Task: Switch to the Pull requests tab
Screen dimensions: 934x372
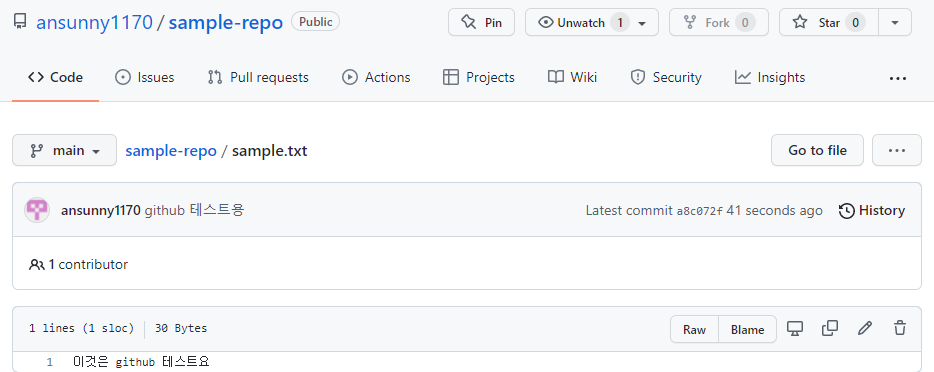Action: [258, 77]
